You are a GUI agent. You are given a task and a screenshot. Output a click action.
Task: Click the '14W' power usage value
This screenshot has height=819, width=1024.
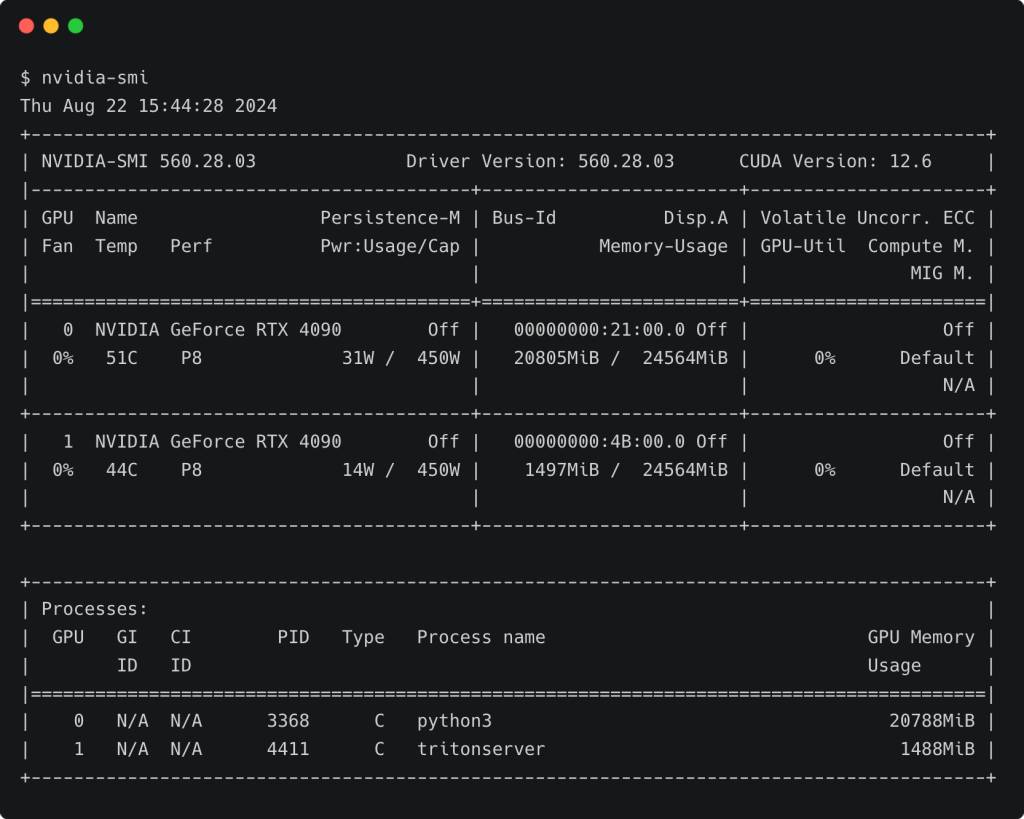click(358, 470)
